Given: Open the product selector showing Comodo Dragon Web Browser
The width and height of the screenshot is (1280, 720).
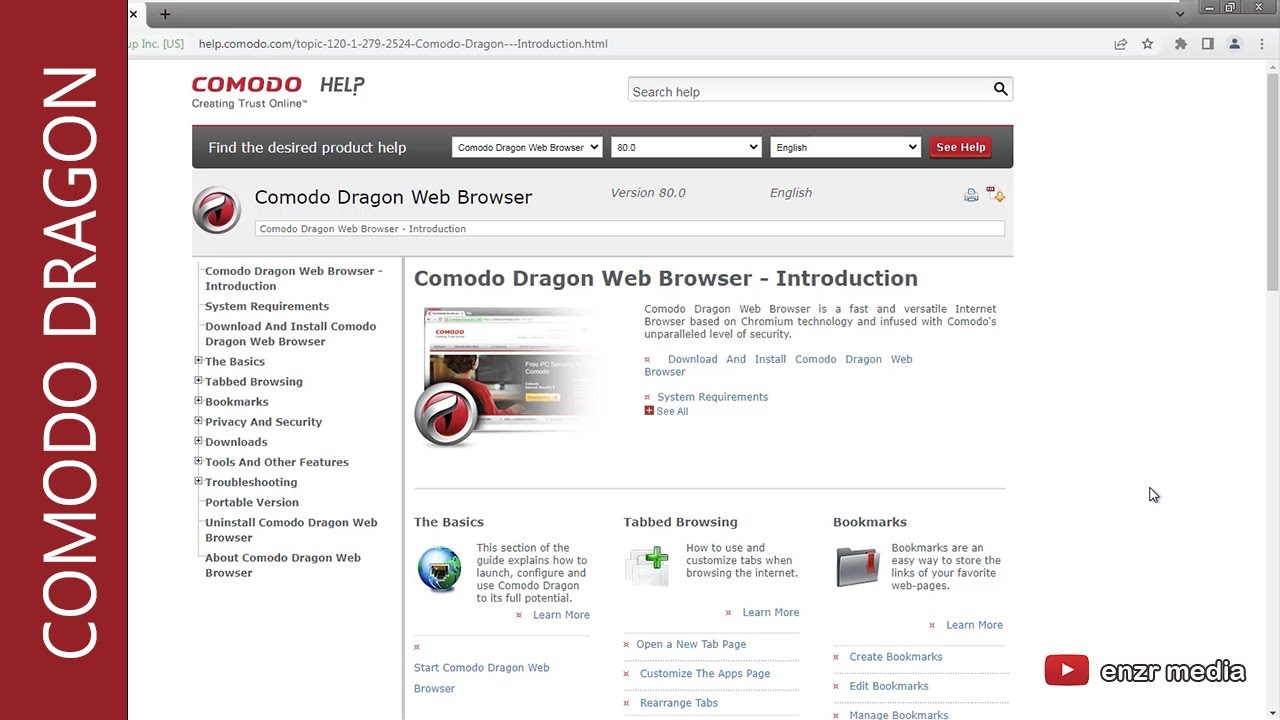Looking at the screenshot, I should pos(527,147).
